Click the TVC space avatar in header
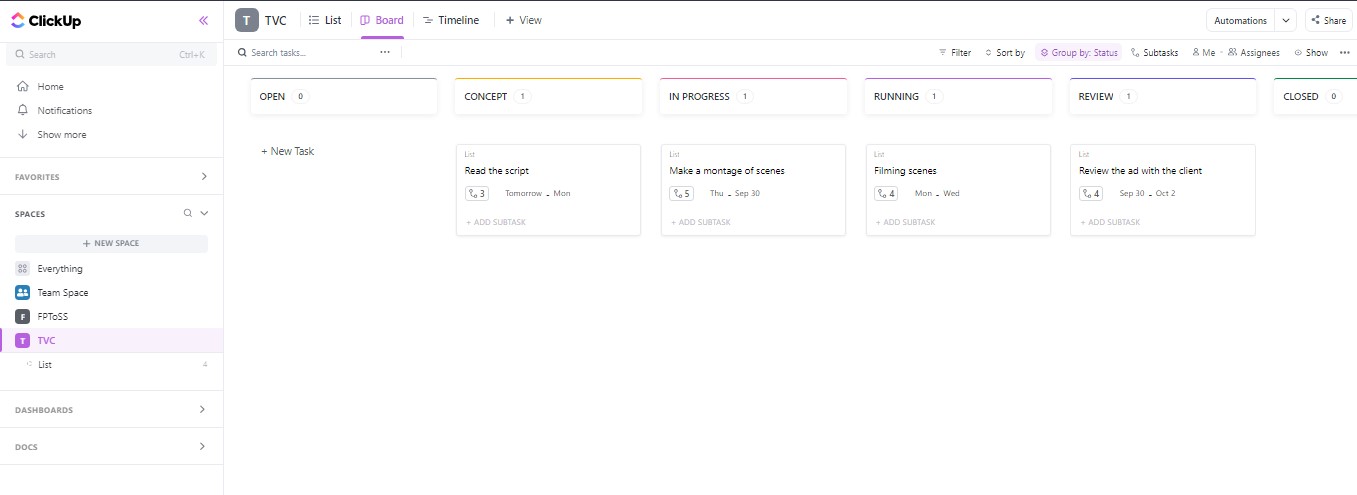 tap(247, 20)
